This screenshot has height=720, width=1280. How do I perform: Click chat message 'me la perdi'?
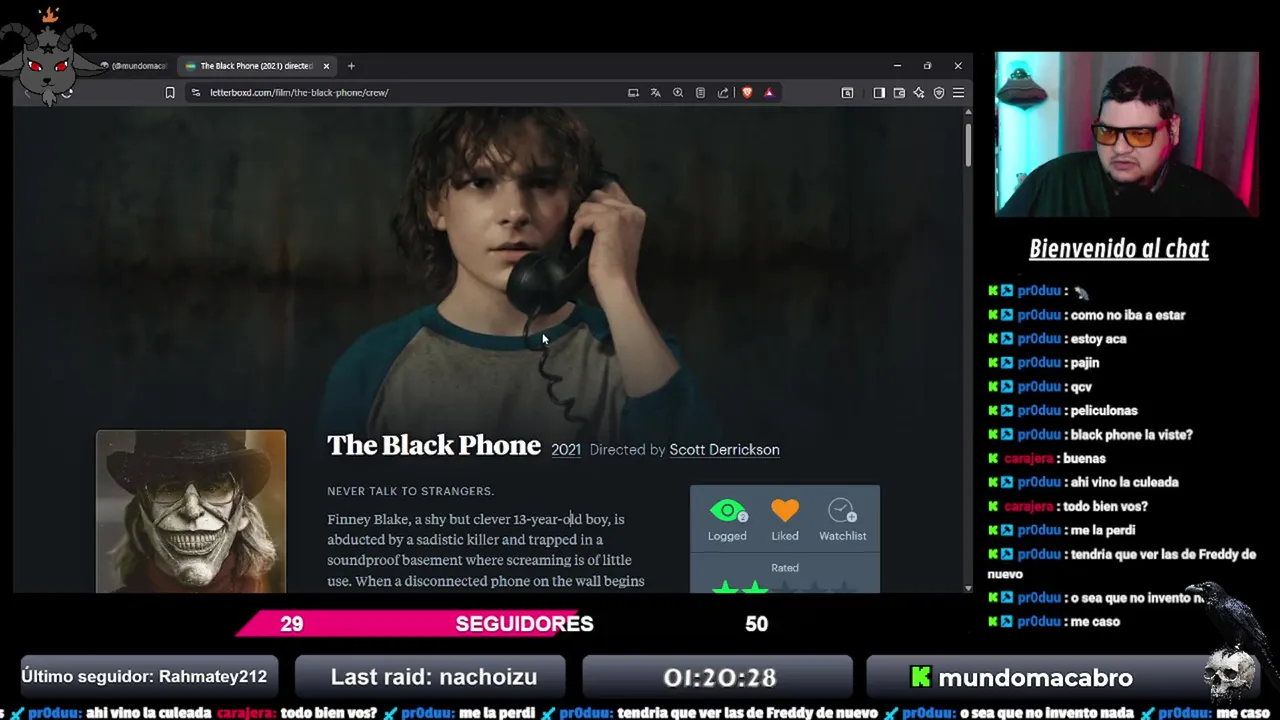(1103, 531)
